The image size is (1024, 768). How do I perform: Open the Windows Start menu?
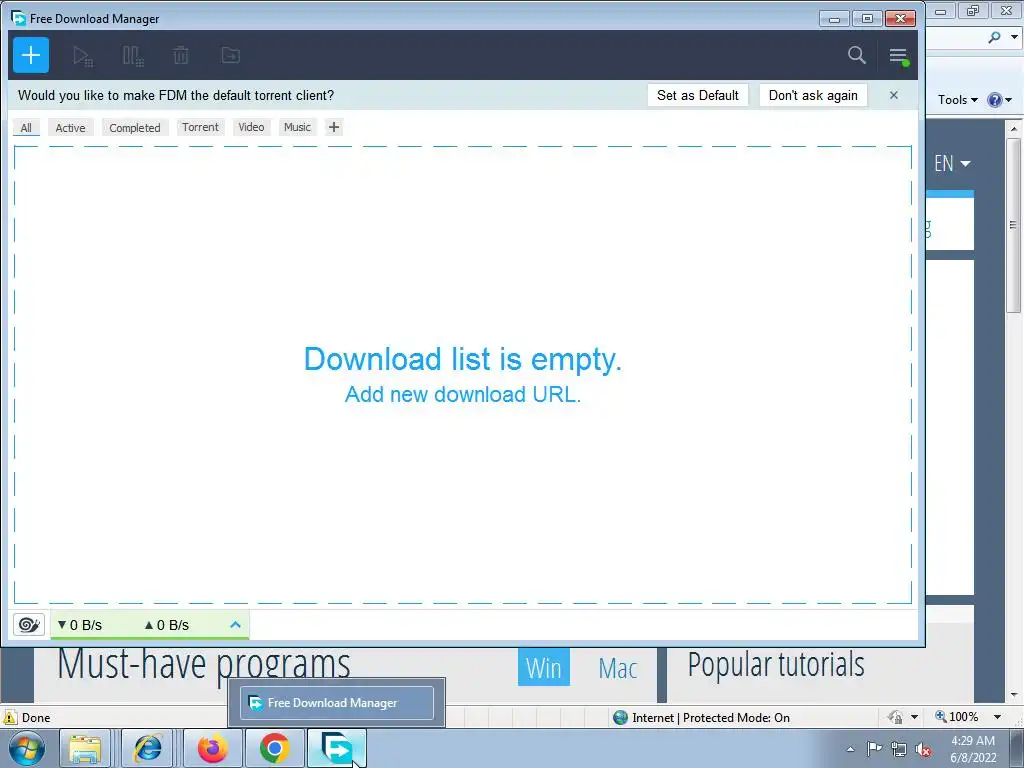(x=27, y=748)
